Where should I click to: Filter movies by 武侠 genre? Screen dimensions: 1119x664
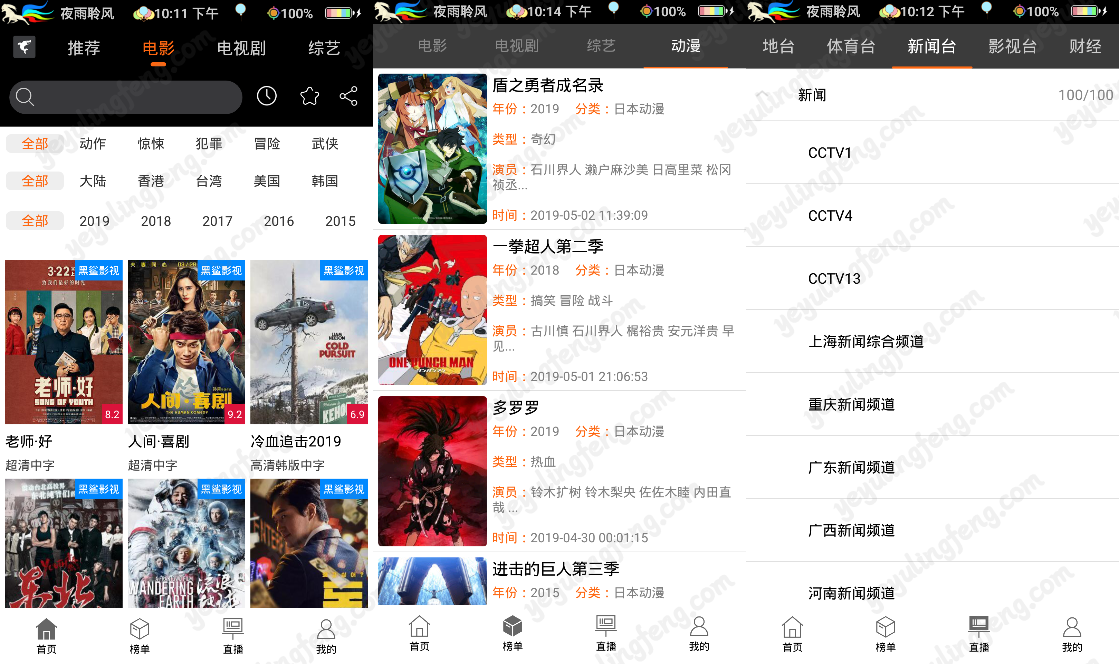[x=325, y=144]
